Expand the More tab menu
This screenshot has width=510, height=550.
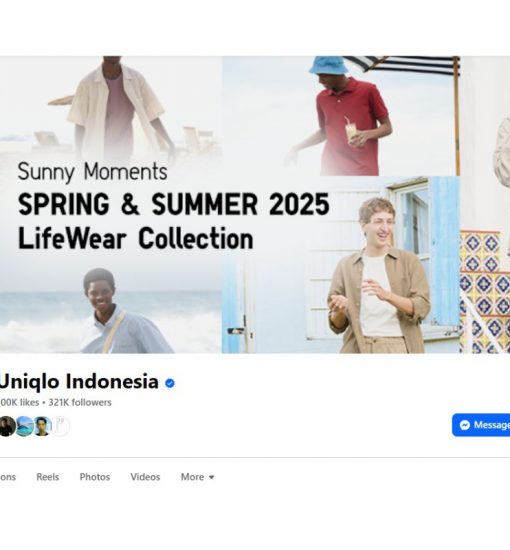click(x=197, y=477)
